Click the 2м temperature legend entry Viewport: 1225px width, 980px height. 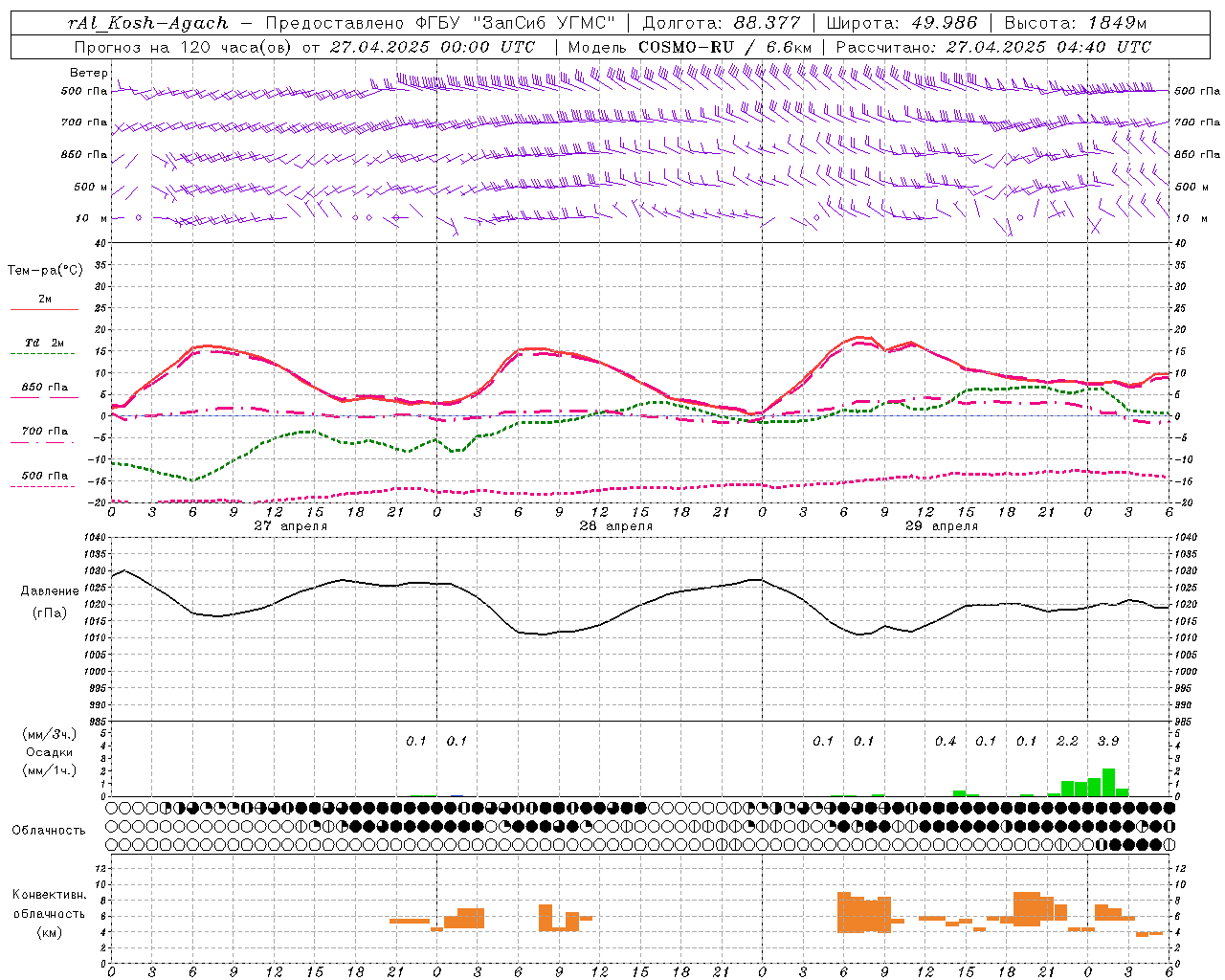45,300
